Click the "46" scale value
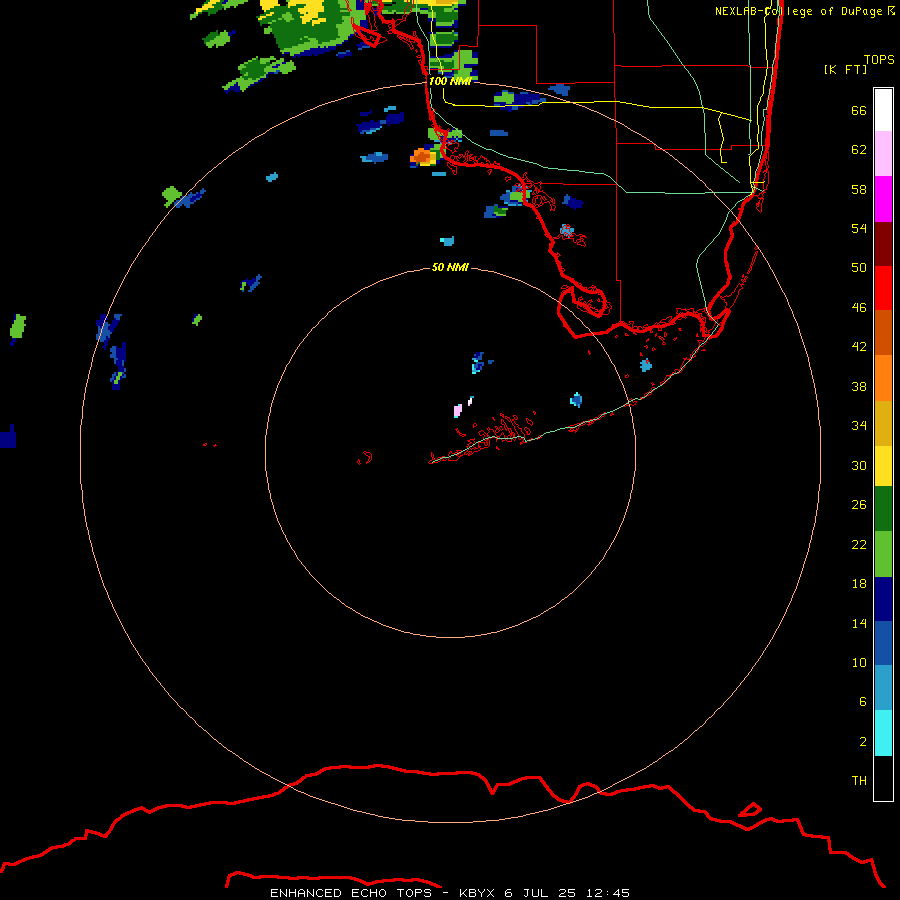900x900 pixels. pyautogui.click(x=859, y=308)
